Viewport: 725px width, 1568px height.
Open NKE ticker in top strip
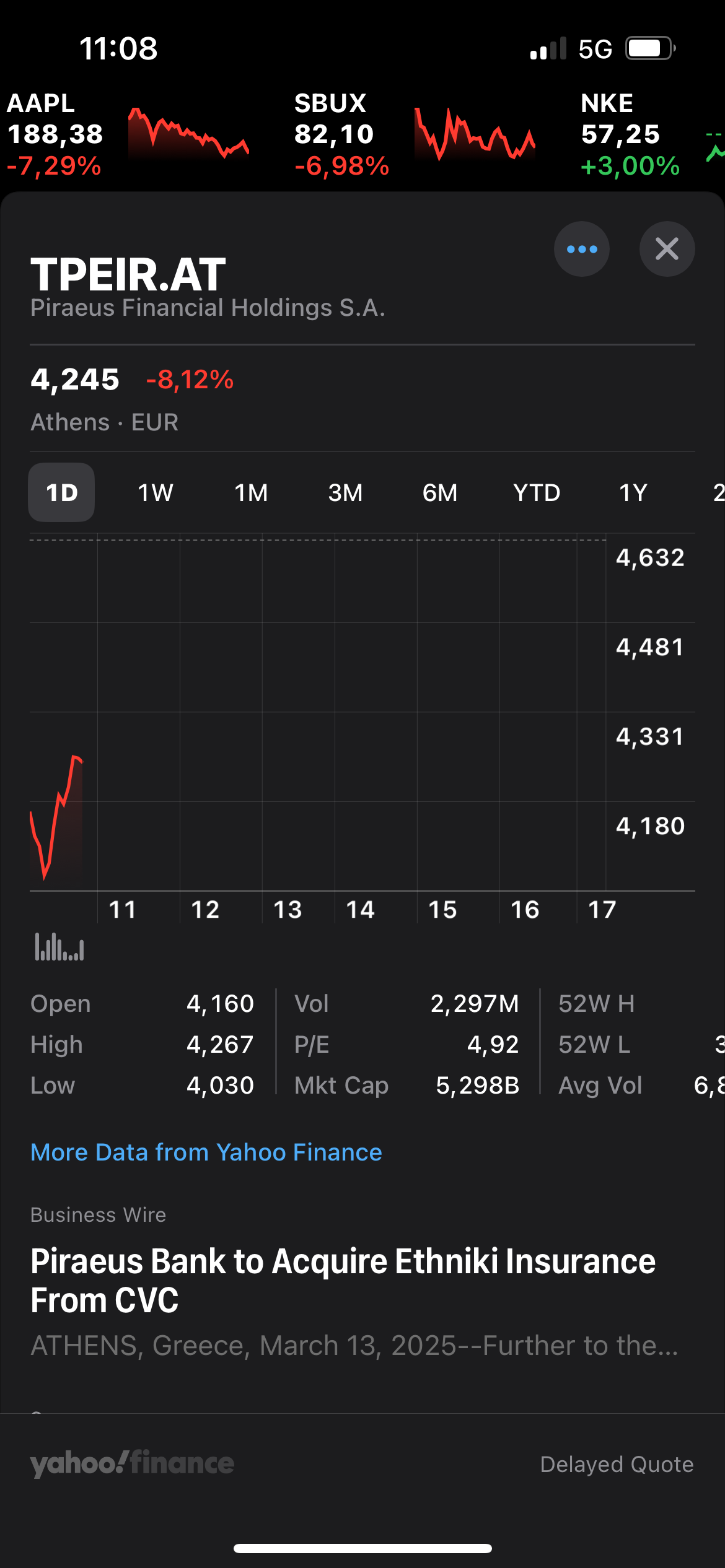click(630, 134)
